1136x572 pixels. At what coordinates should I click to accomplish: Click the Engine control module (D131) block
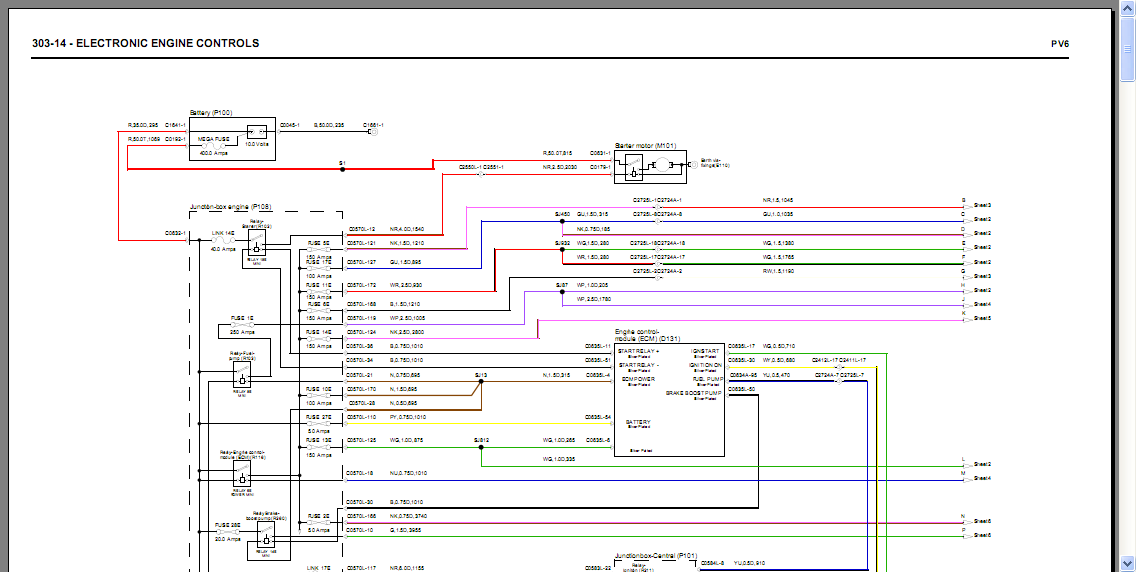(x=669, y=400)
